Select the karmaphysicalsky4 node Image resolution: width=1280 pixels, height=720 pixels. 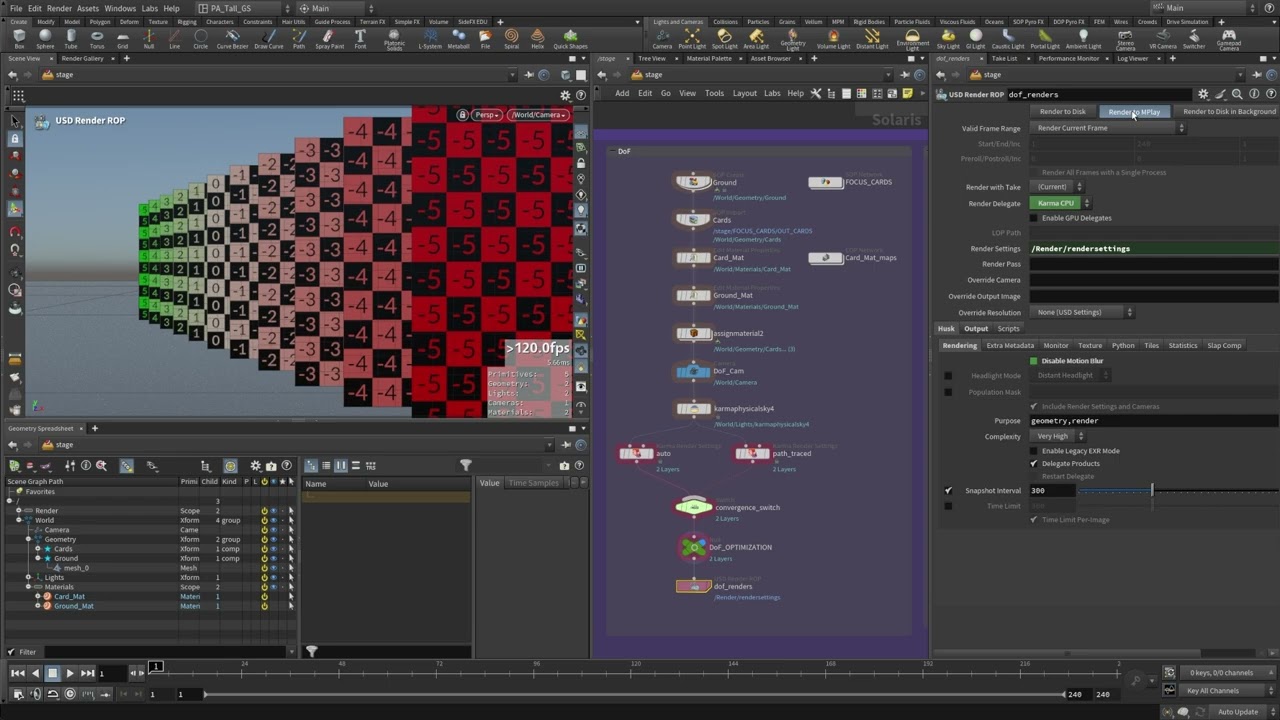coord(694,408)
